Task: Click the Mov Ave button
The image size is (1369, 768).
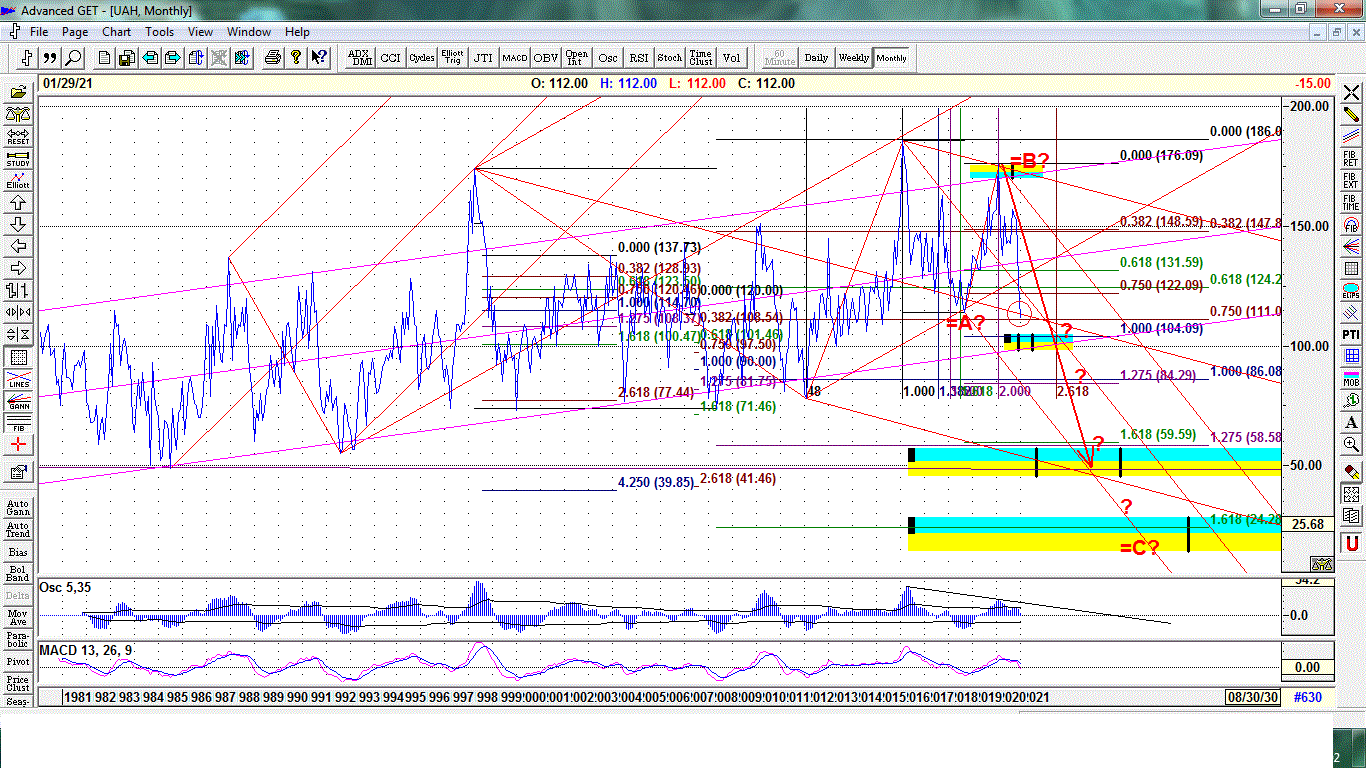Action: (18, 618)
